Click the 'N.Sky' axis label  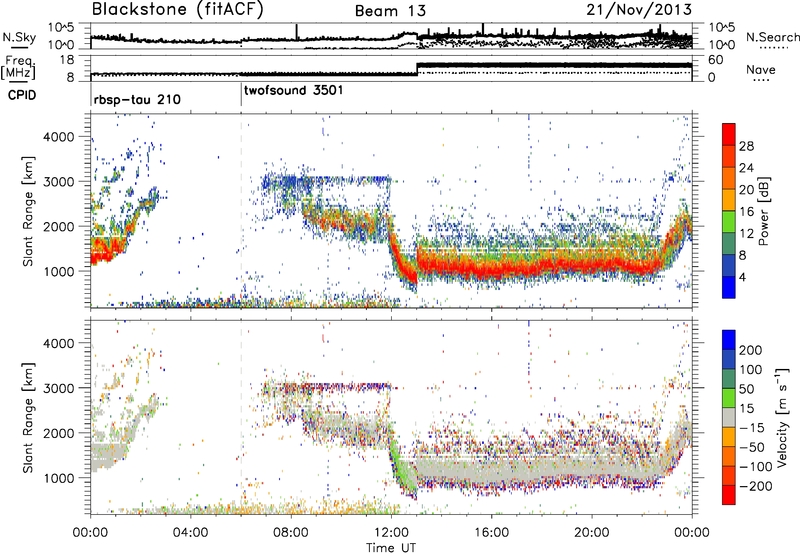pos(19,37)
